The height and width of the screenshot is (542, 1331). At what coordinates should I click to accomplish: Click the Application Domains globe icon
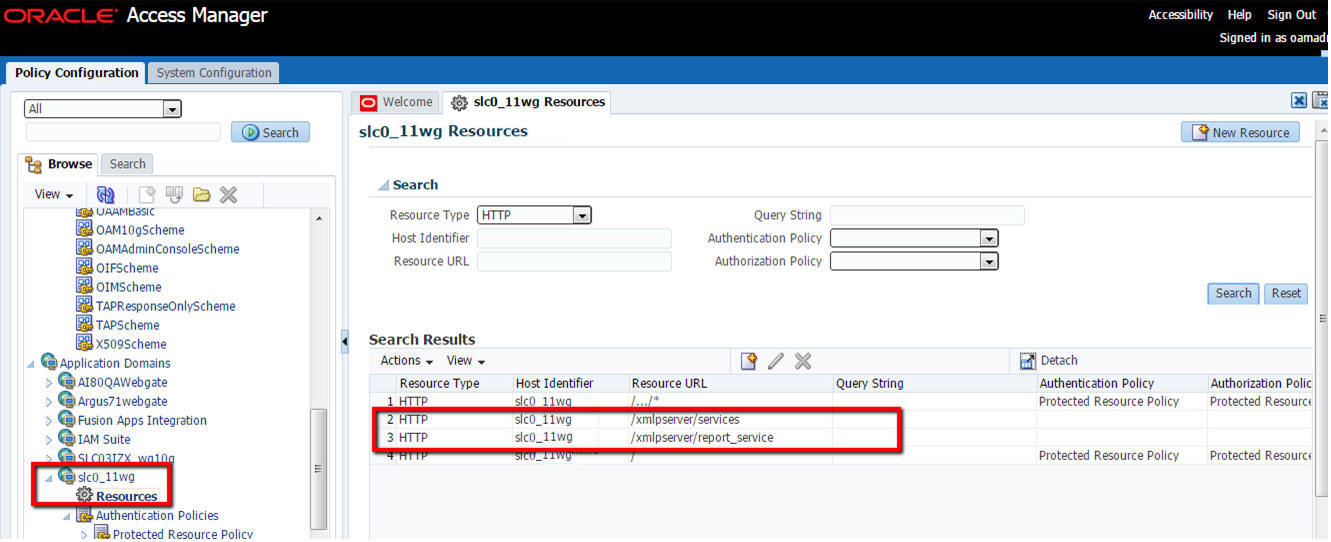(48, 362)
